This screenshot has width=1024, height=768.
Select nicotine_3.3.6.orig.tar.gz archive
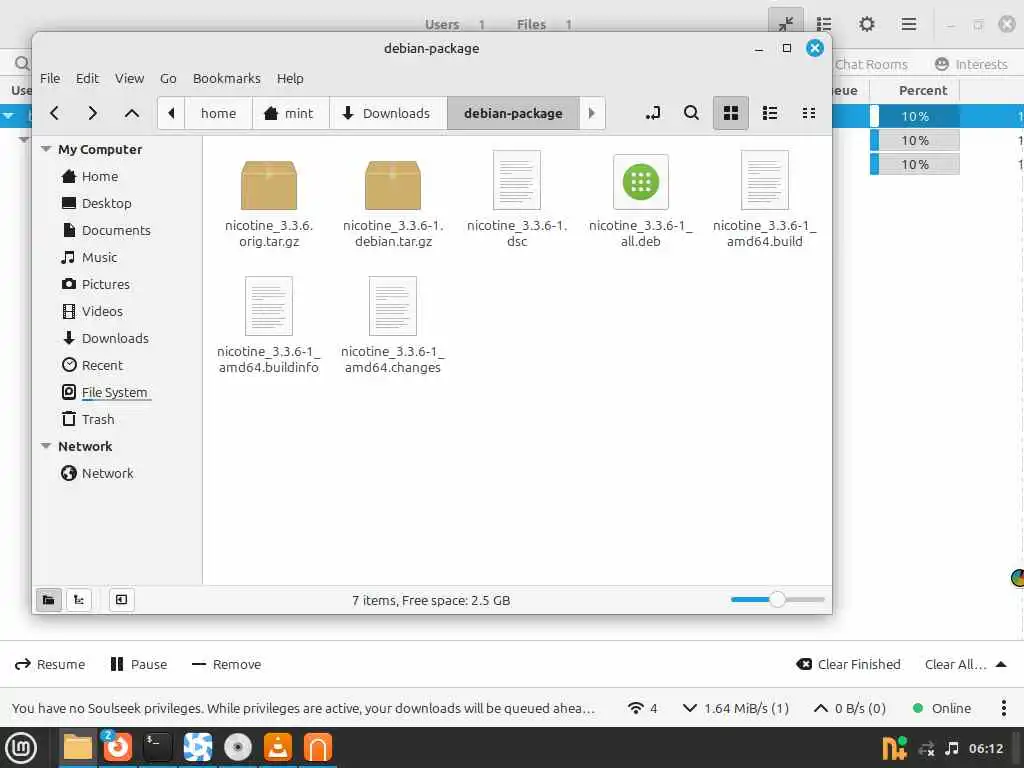pos(268,204)
